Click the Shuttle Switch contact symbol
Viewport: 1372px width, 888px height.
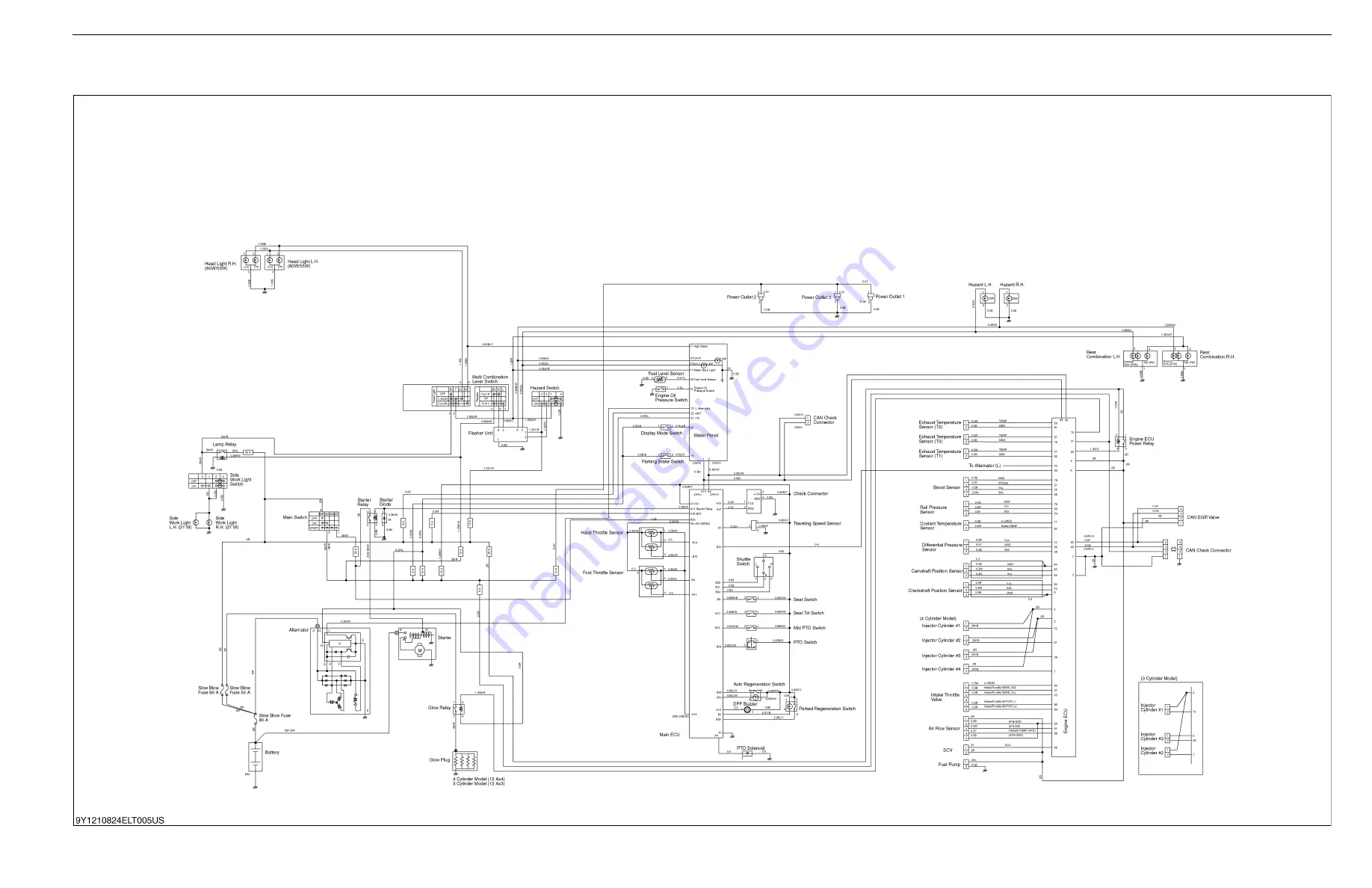(x=764, y=566)
